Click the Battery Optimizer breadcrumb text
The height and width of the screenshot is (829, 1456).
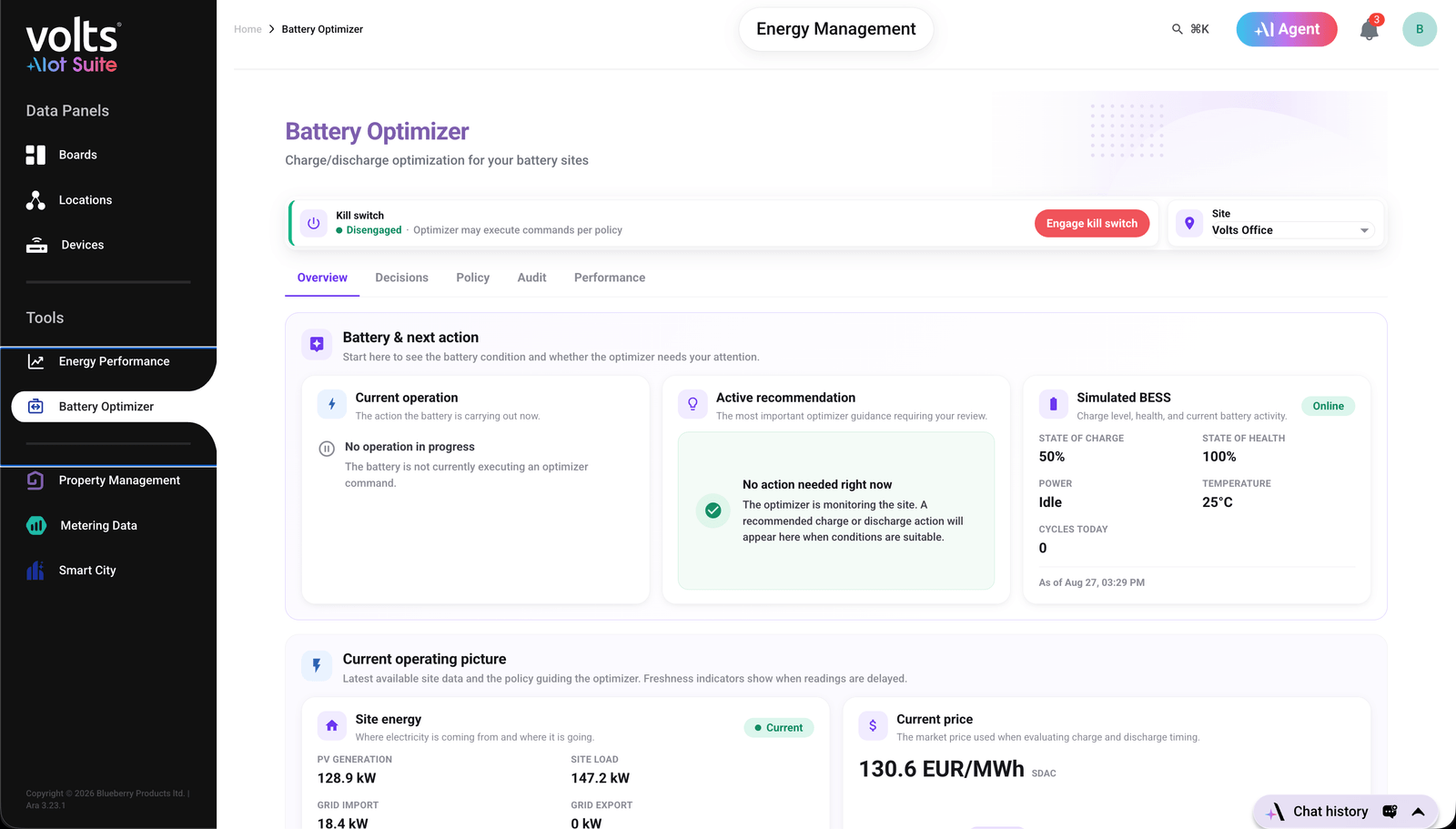tap(322, 29)
